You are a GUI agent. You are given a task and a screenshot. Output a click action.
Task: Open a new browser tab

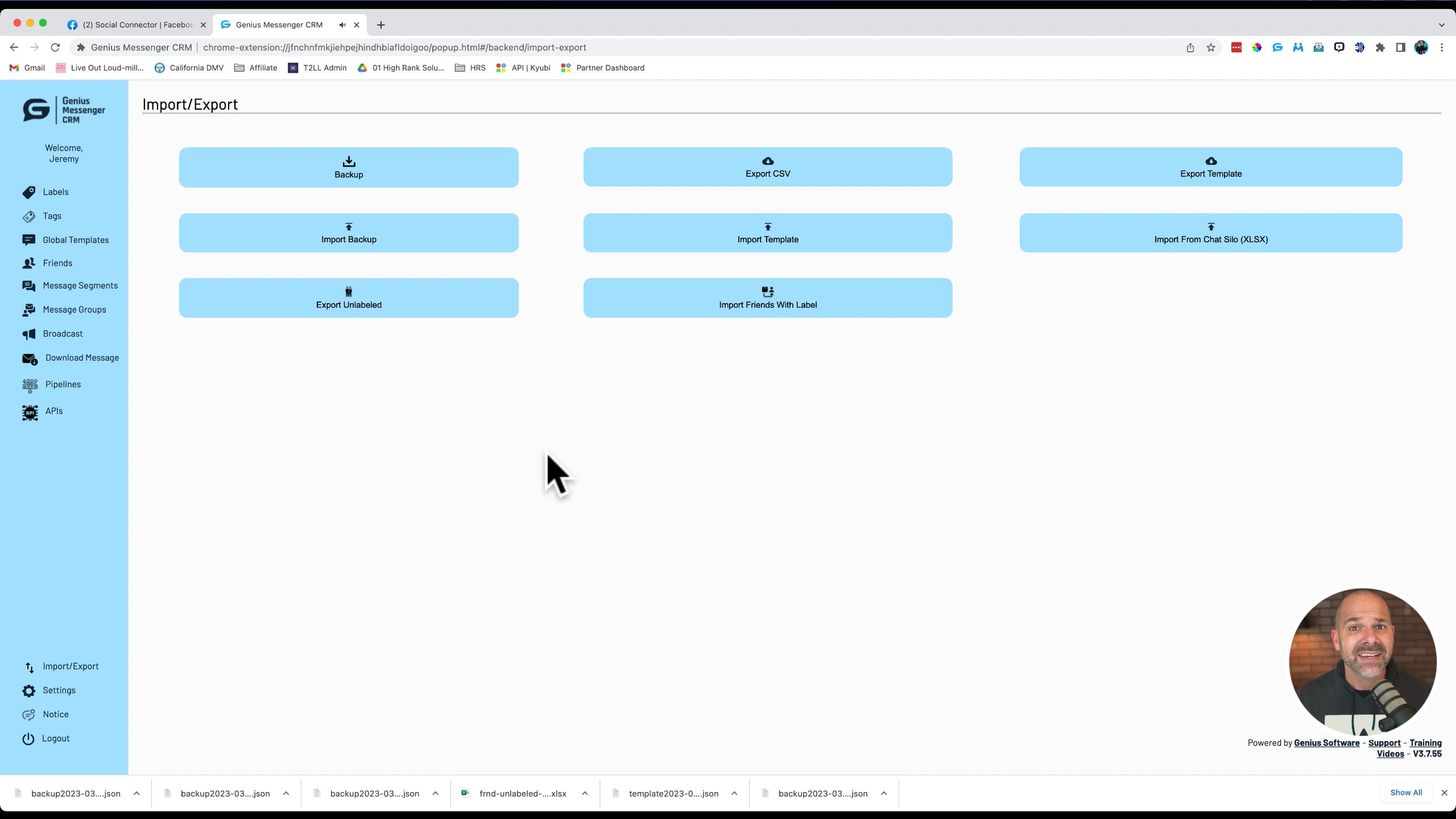[x=381, y=24]
